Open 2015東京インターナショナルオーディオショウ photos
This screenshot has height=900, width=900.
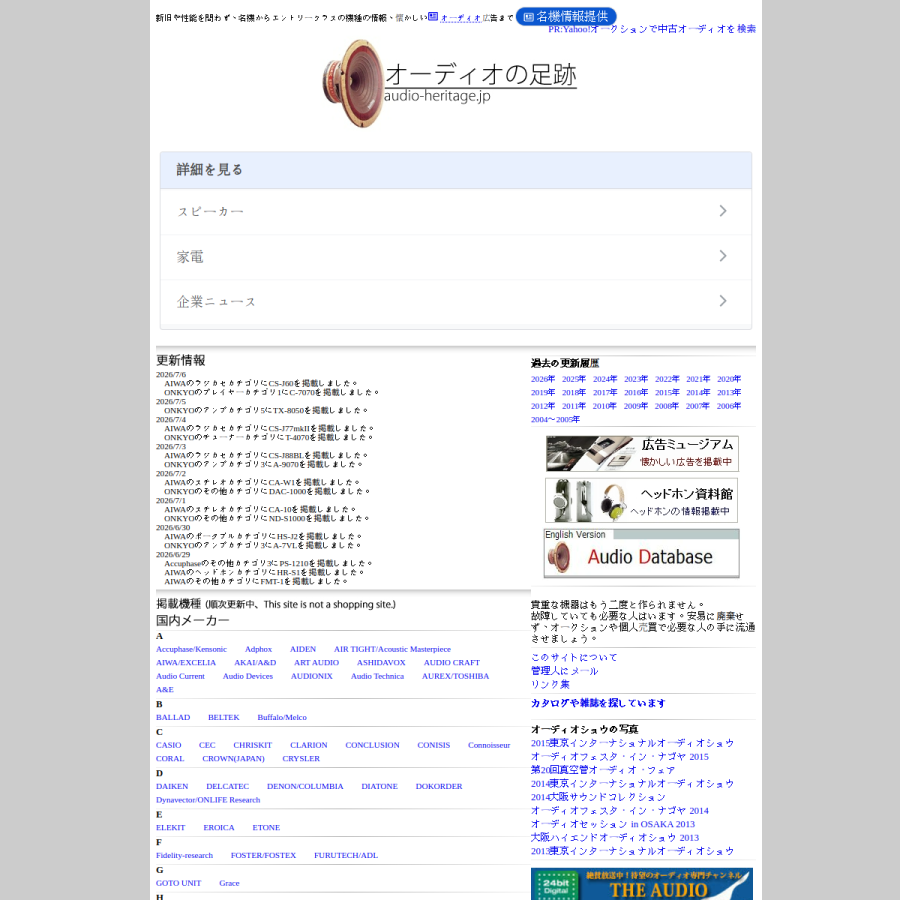(632, 743)
